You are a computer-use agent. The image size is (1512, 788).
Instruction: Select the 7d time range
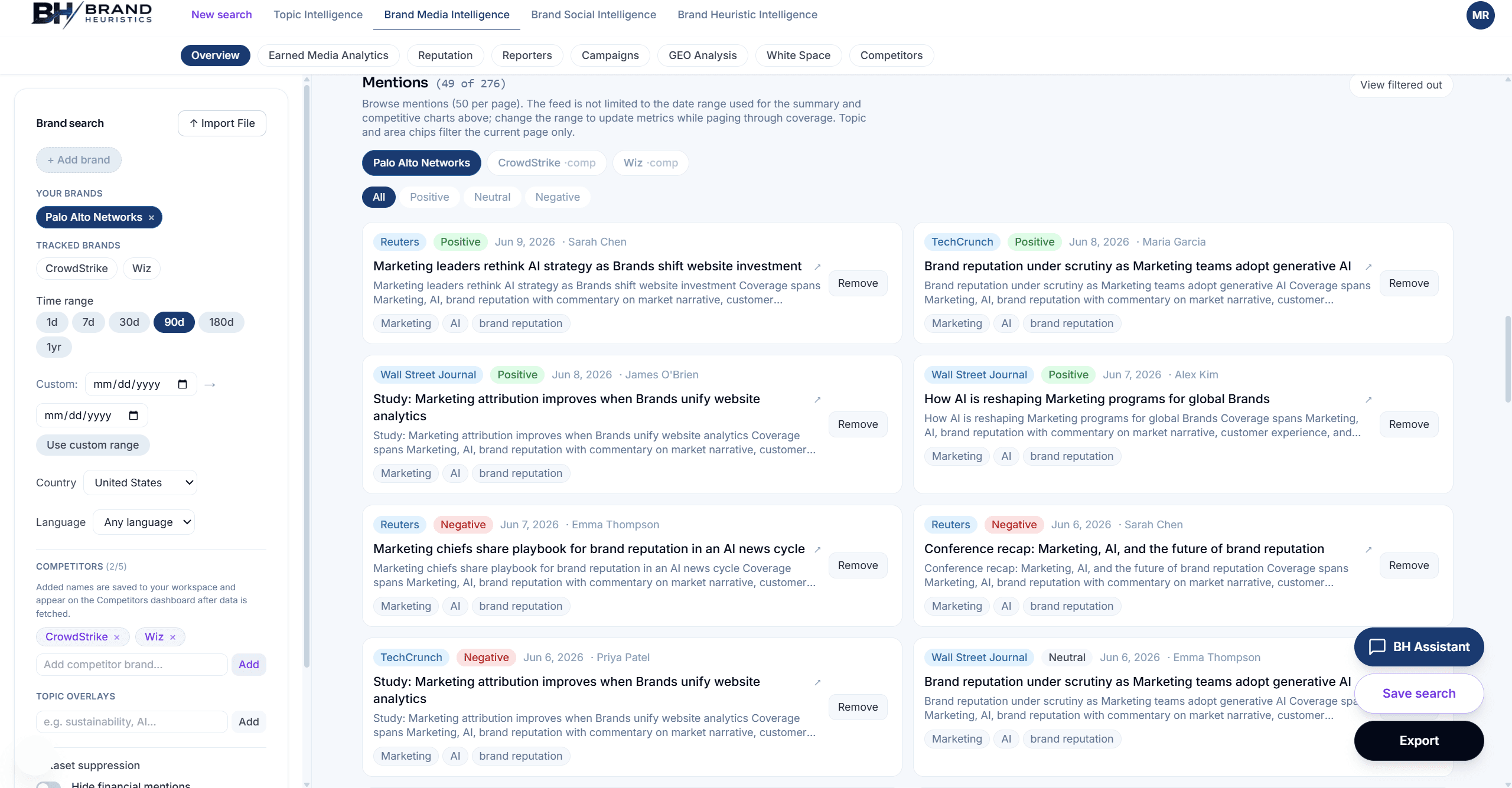88,322
